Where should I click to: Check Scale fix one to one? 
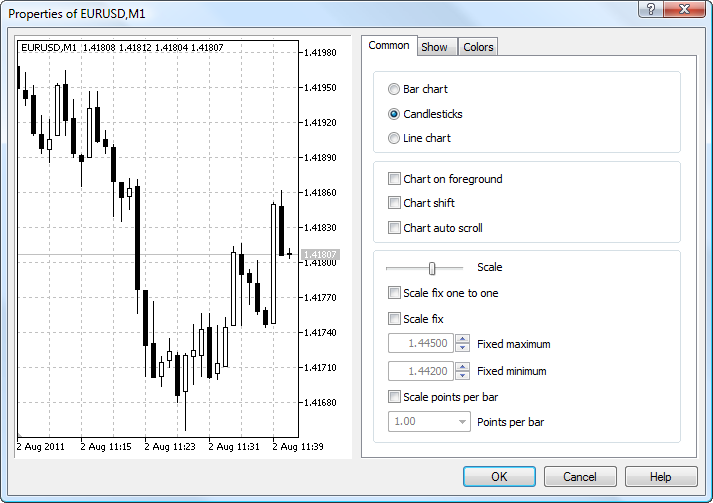point(394,293)
